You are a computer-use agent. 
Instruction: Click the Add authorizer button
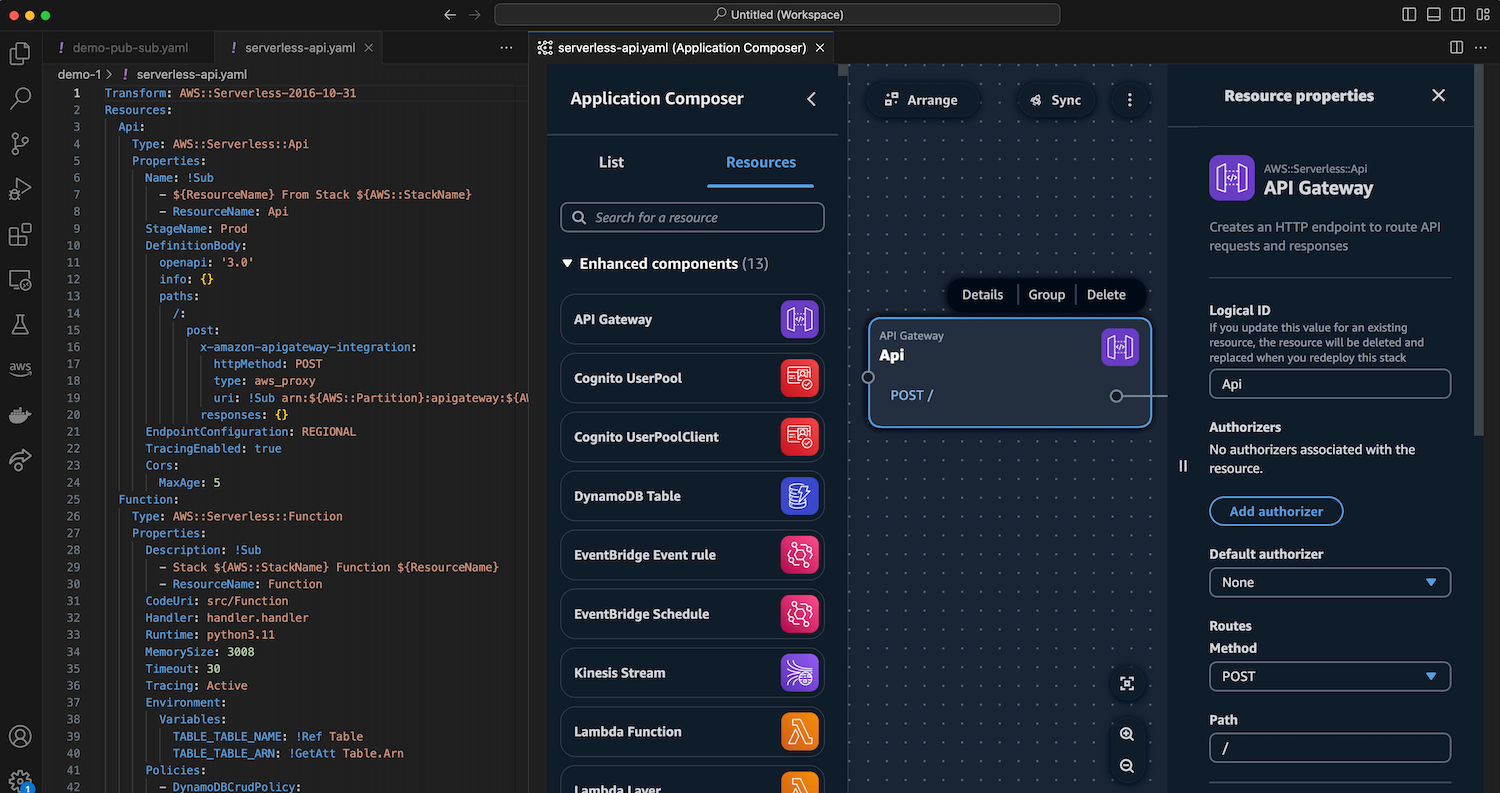(1275, 511)
